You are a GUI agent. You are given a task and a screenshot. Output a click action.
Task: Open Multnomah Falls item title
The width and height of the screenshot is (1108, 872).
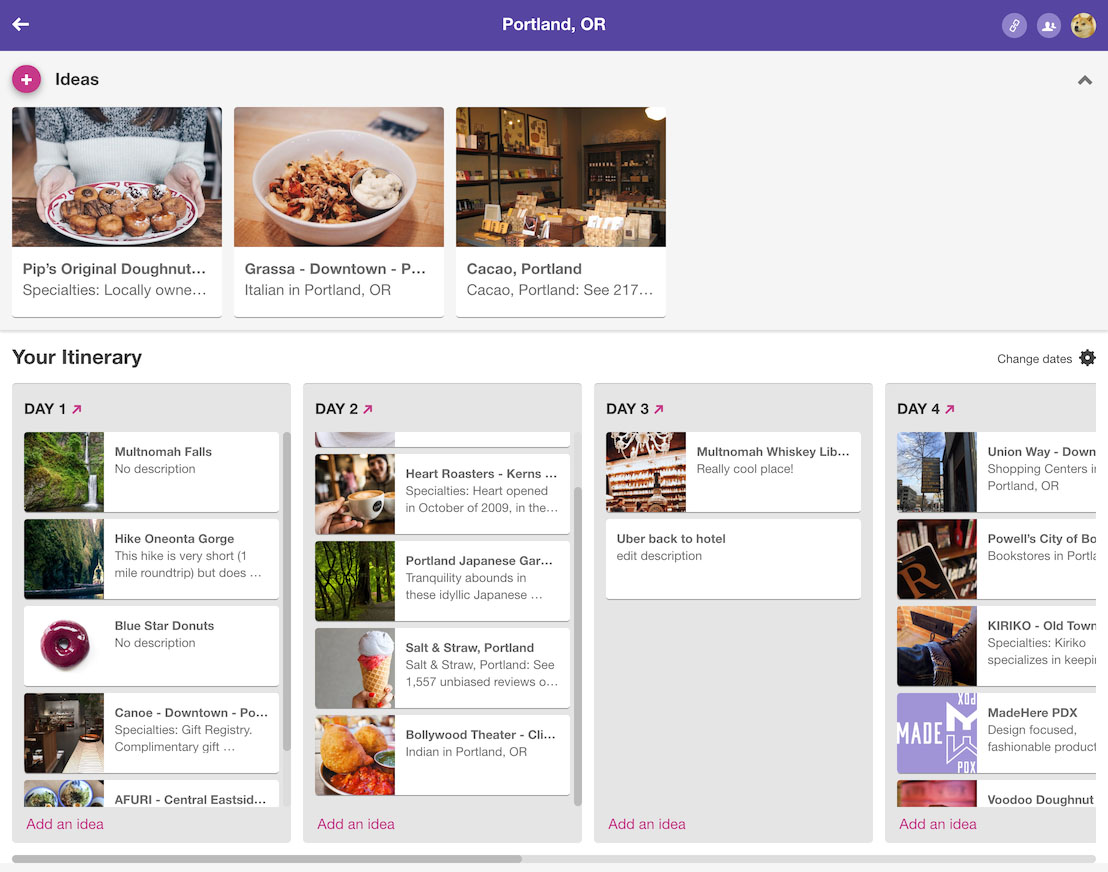pos(163,452)
